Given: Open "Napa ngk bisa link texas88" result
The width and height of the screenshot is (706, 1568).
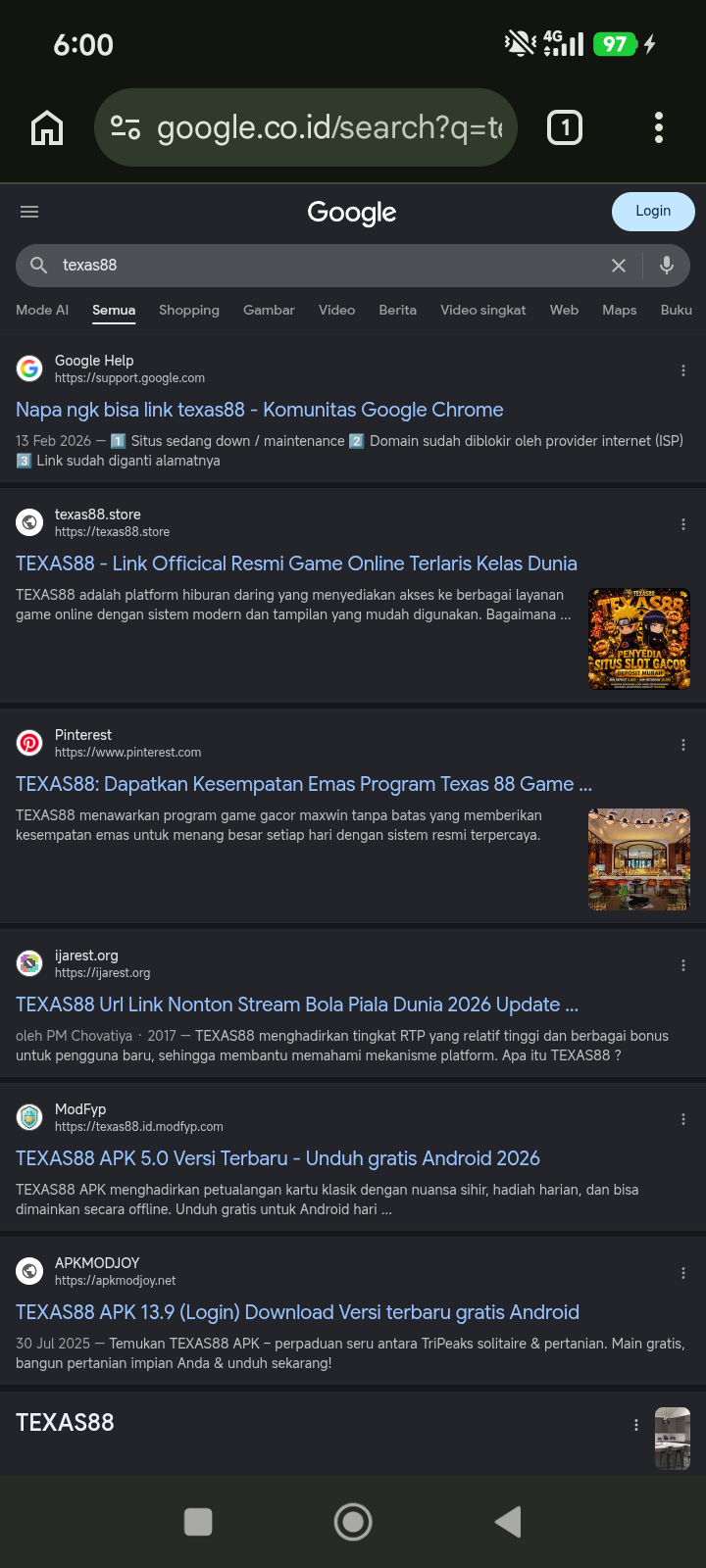Looking at the screenshot, I should (259, 410).
